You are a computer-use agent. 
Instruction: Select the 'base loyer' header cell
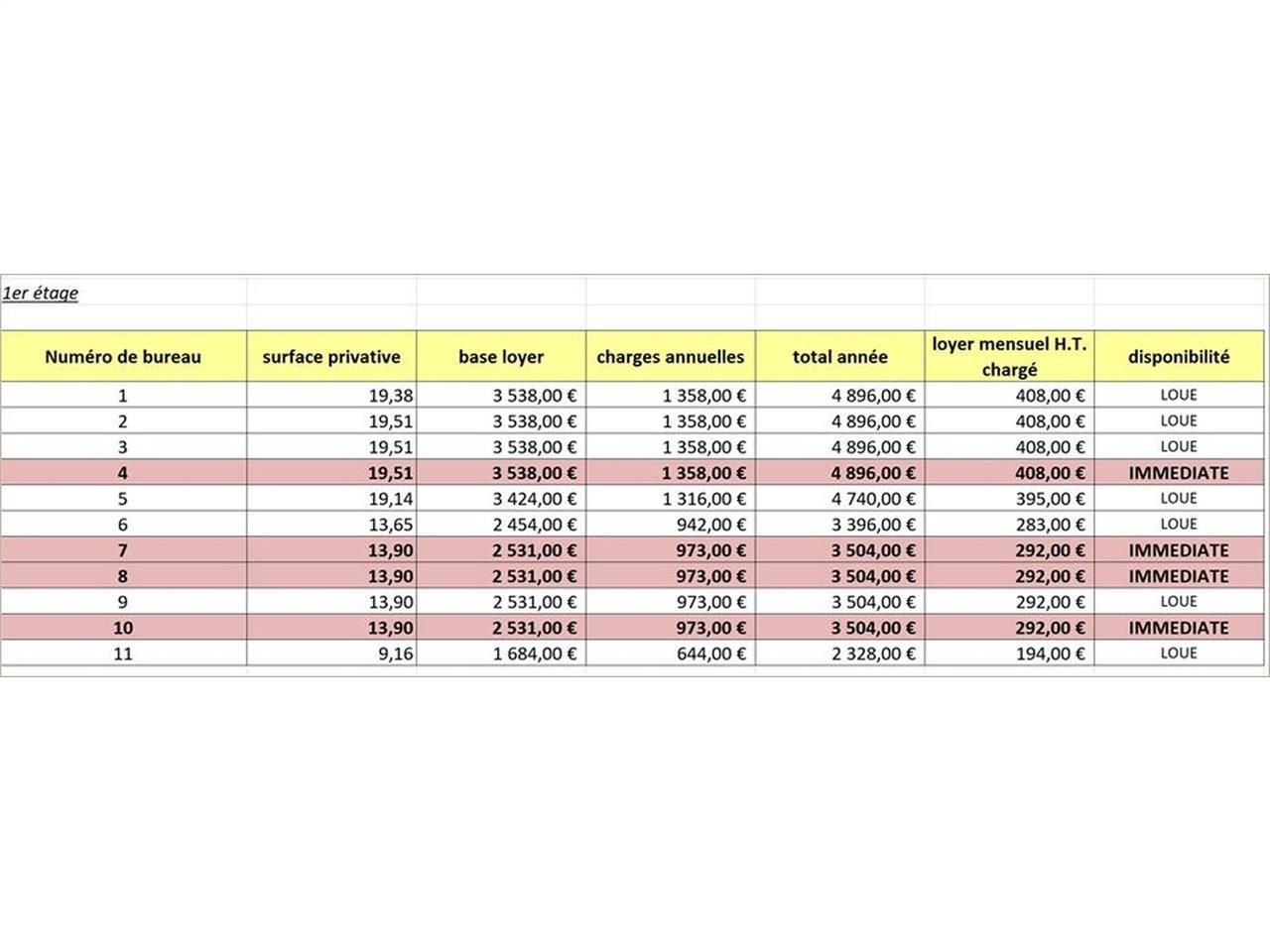(x=501, y=357)
